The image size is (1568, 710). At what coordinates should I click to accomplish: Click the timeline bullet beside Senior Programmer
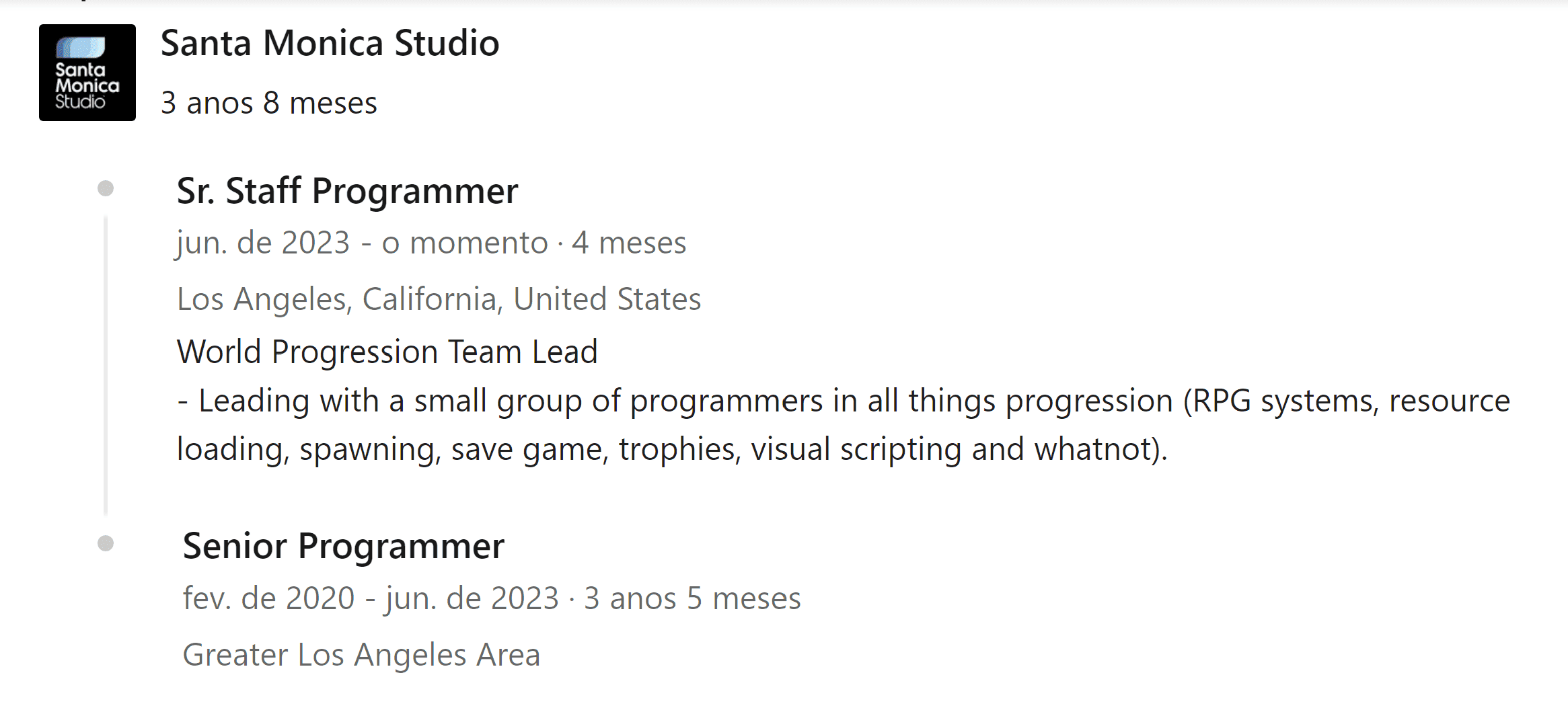106,543
